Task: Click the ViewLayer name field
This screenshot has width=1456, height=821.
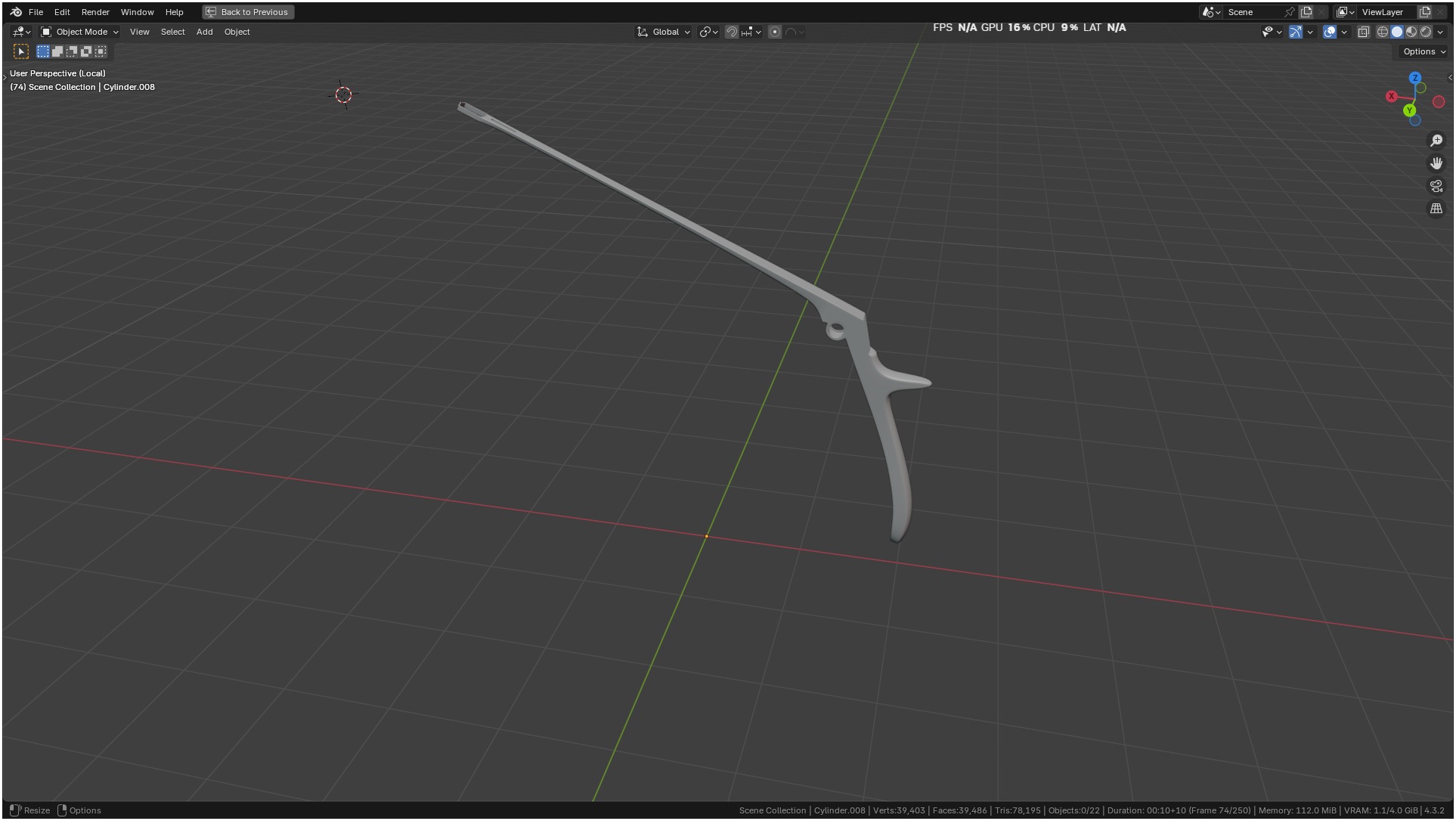Action: pos(1387,12)
